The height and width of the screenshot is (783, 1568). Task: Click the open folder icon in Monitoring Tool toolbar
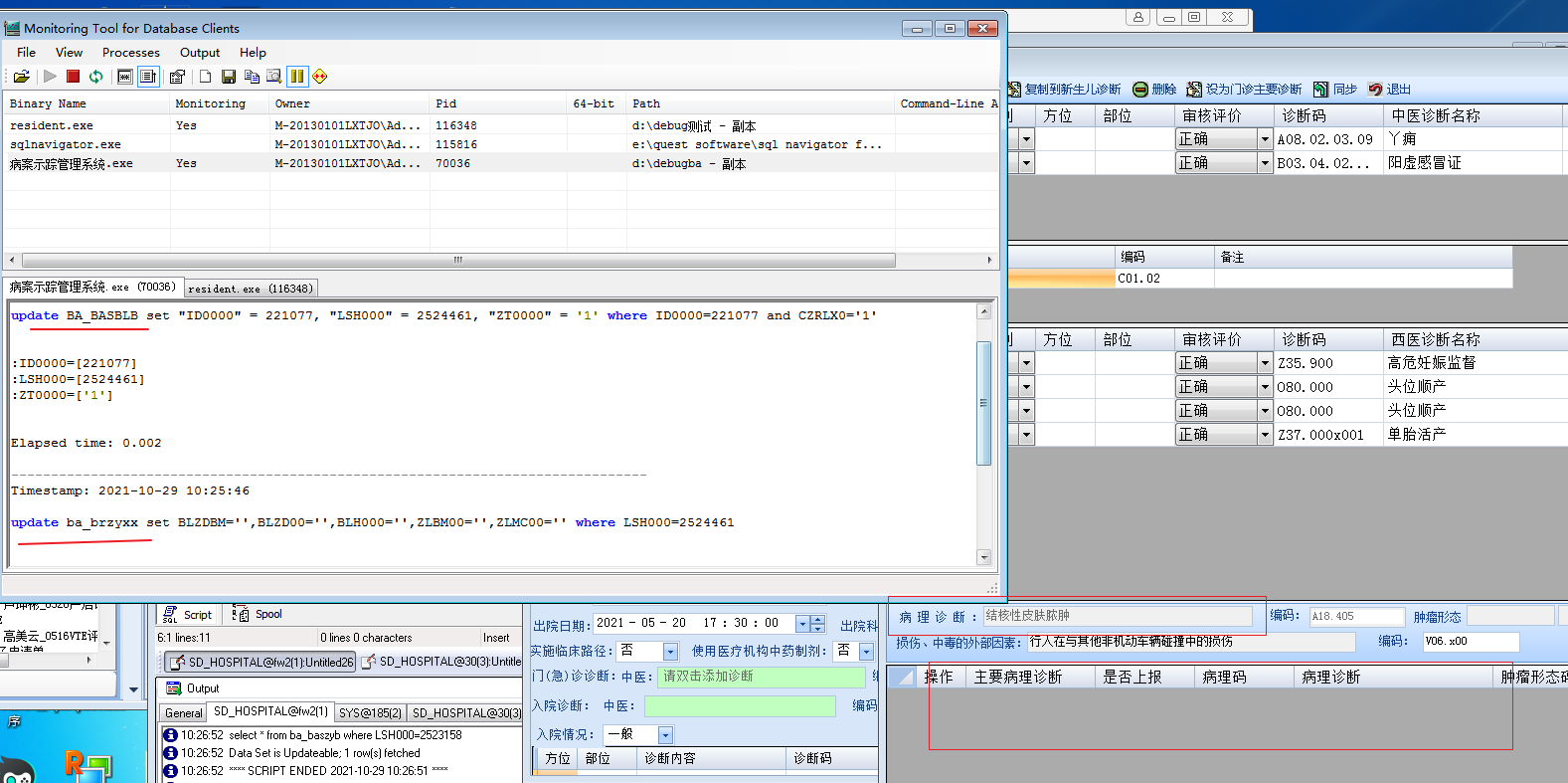(21, 77)
